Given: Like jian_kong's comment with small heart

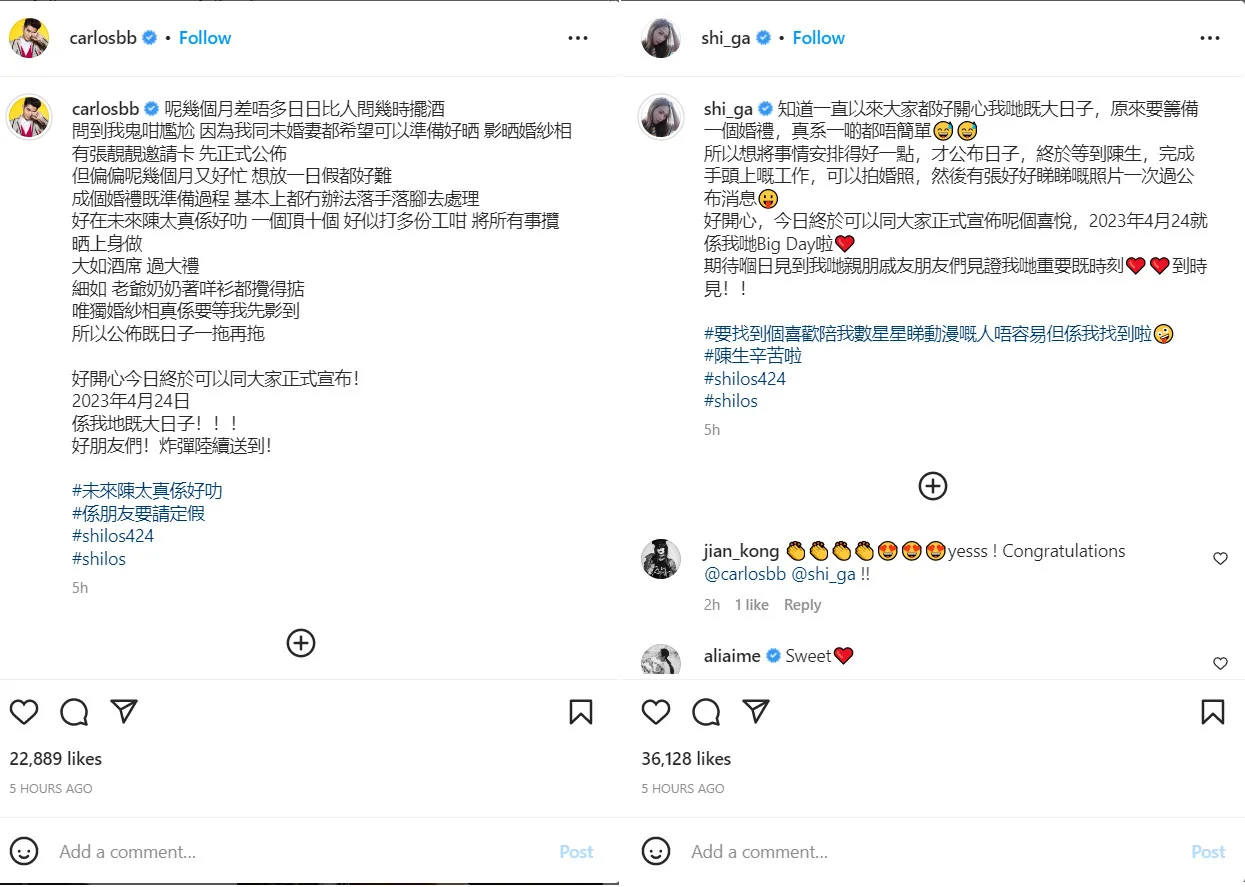Looking at the screenshot, I should tap(1220, 559).
